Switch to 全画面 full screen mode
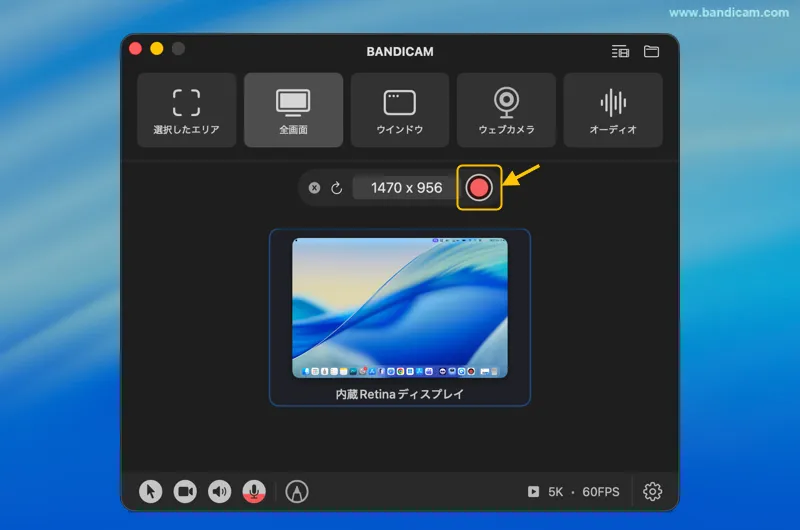This screenshot has width=800, height=530. pos(293,110)
